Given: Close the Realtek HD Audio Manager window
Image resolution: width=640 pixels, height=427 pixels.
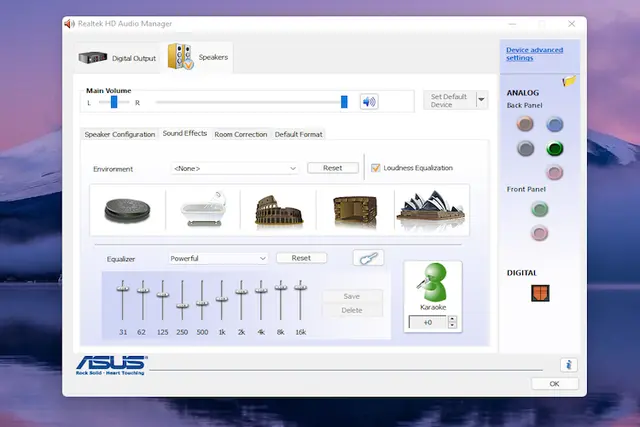Looking at the screenshot, I should pos(571,24).
